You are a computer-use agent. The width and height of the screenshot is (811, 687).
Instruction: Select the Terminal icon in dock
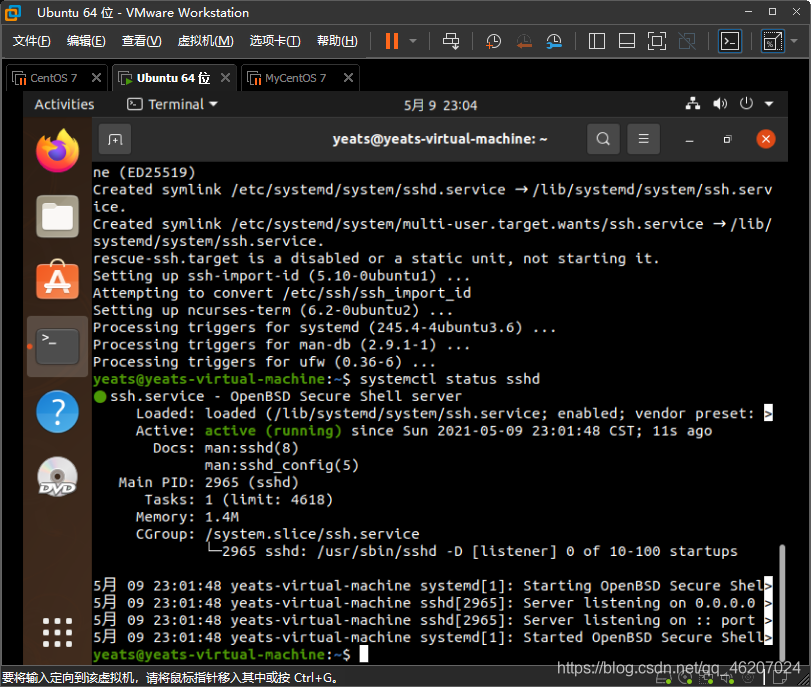click(57, 346)
